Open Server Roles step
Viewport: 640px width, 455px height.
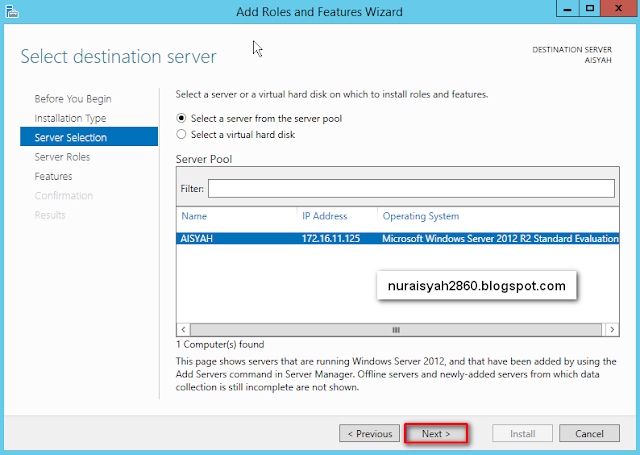pyautogui.click(x=62, y=157)
